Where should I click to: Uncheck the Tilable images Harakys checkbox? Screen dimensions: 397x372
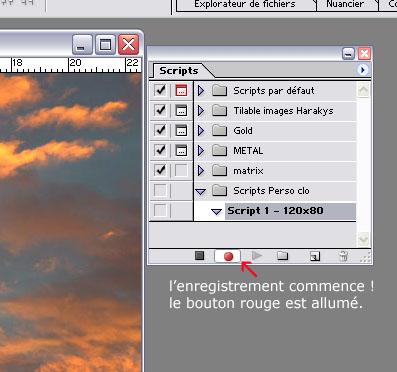point(161,110)
